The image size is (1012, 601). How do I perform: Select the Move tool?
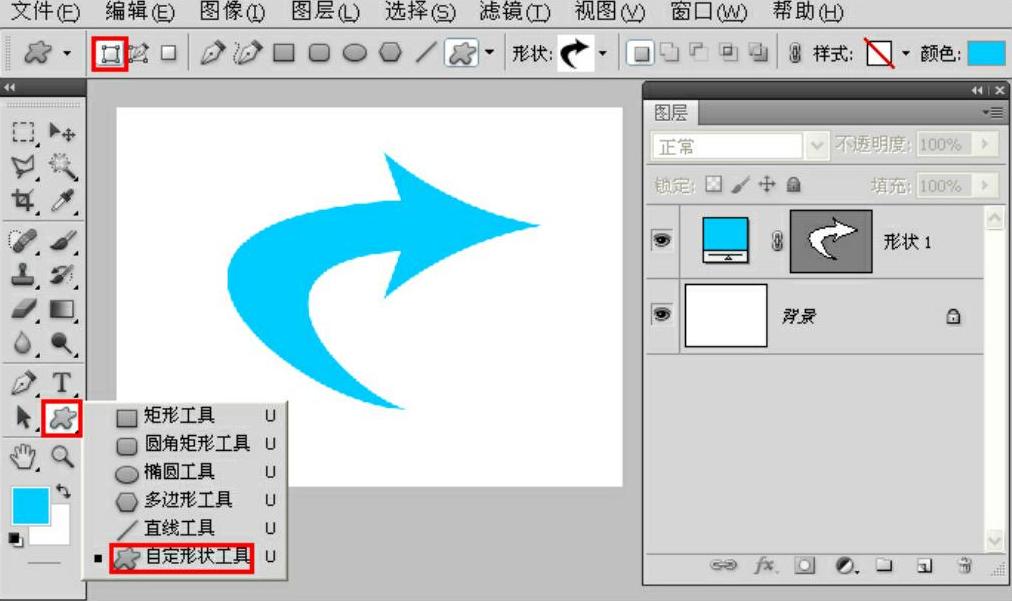click(x=62, y=132)
